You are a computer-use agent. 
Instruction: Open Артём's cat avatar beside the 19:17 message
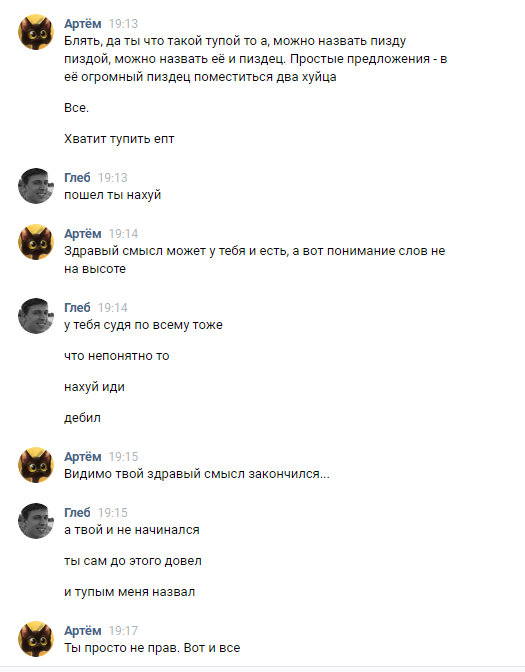tap(36, 639)
